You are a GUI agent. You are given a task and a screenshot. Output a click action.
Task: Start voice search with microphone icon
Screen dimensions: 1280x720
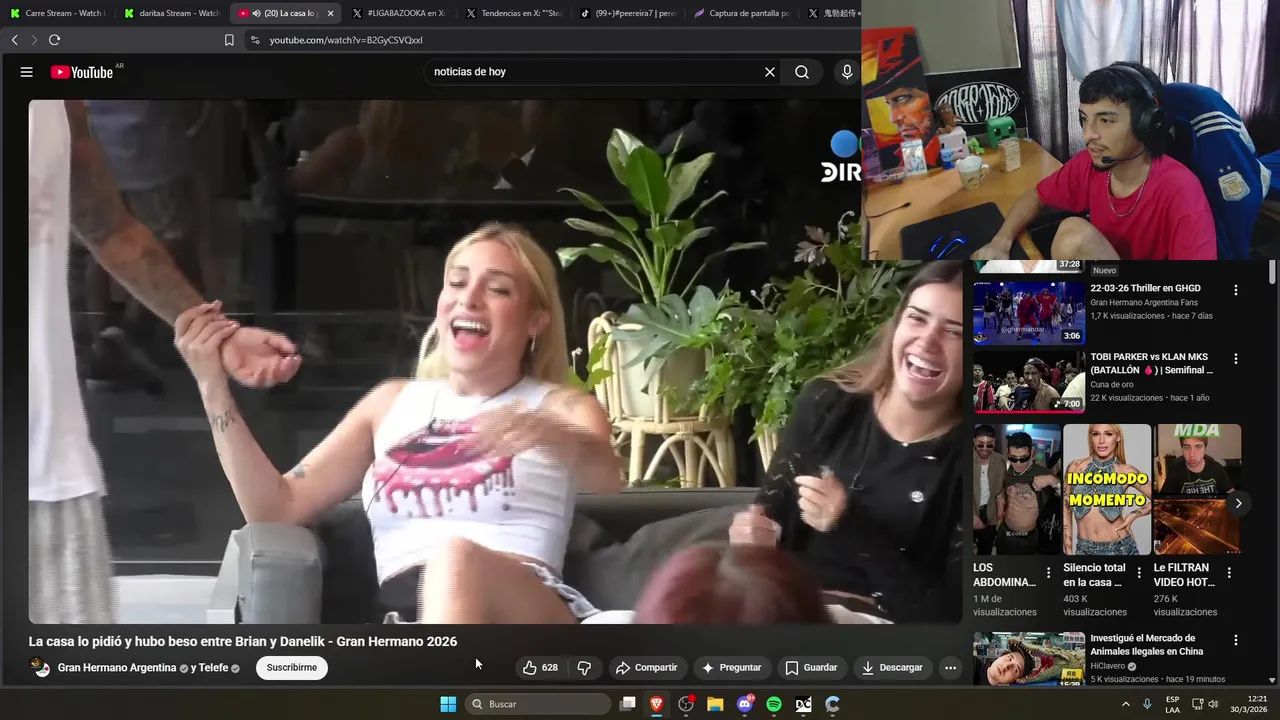(847, 72)
